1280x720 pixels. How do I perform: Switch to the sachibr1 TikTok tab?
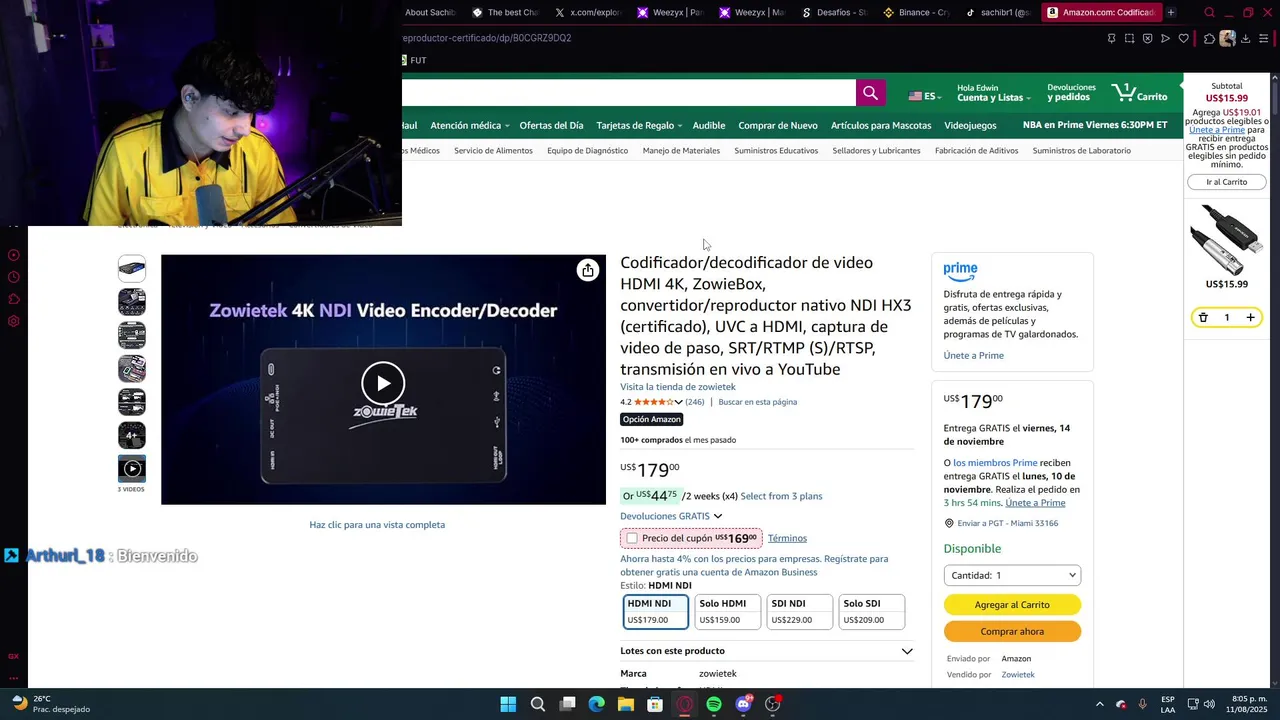pyautogui.click(x=998, y=13)
